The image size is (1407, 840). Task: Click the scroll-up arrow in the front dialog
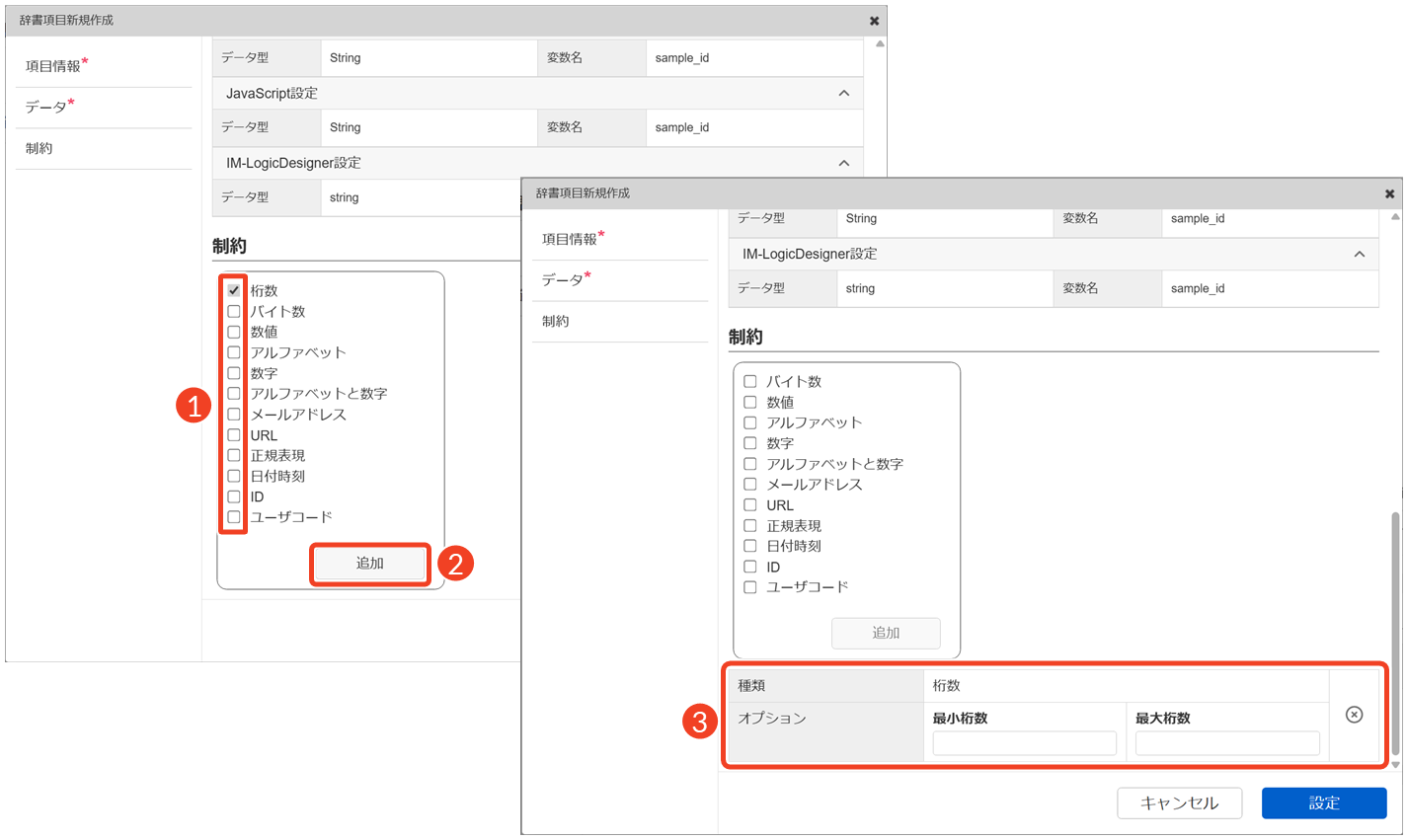(x=1395, y=217)
